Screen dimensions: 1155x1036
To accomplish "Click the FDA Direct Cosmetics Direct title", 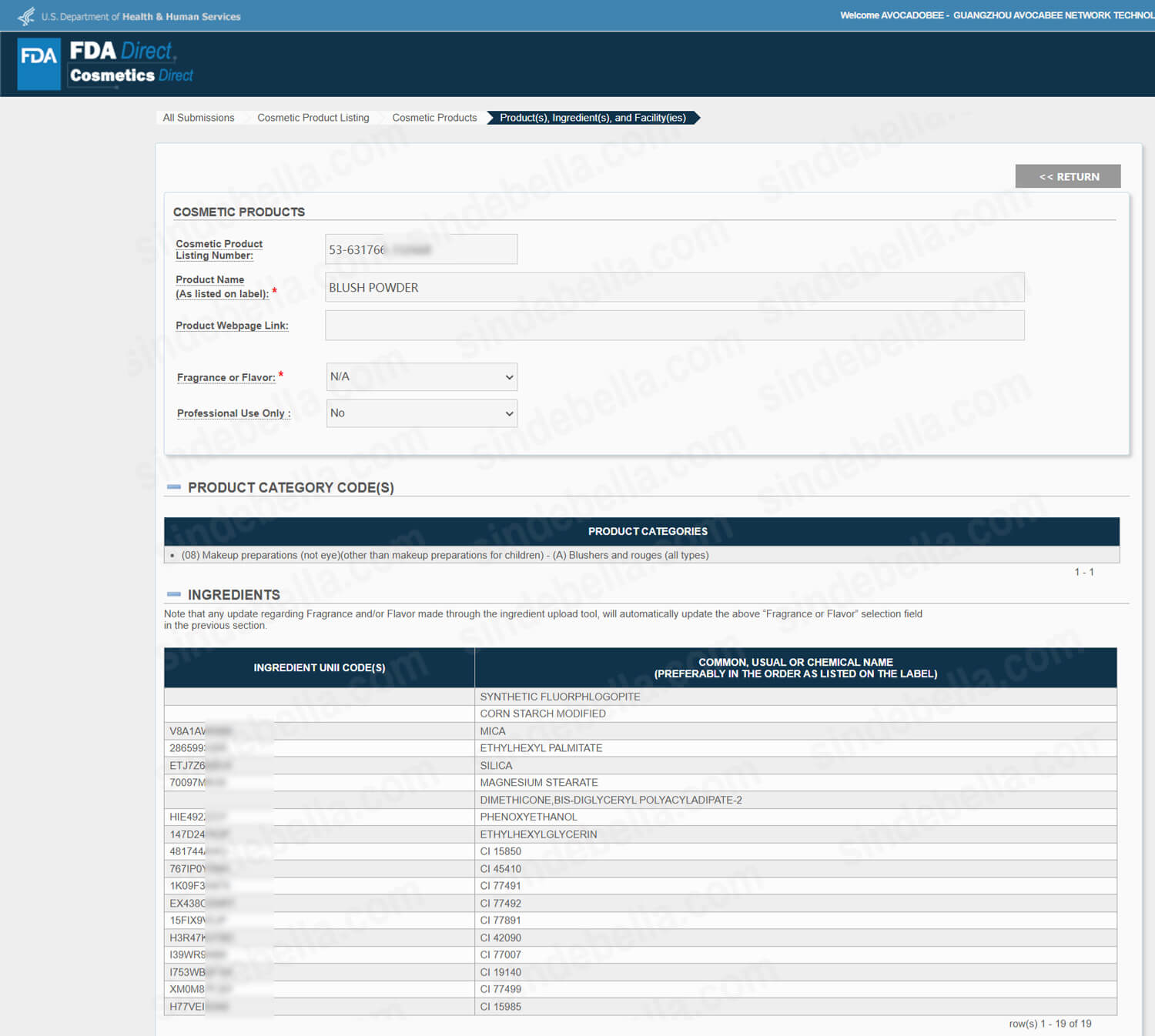I will pos(131,63).
